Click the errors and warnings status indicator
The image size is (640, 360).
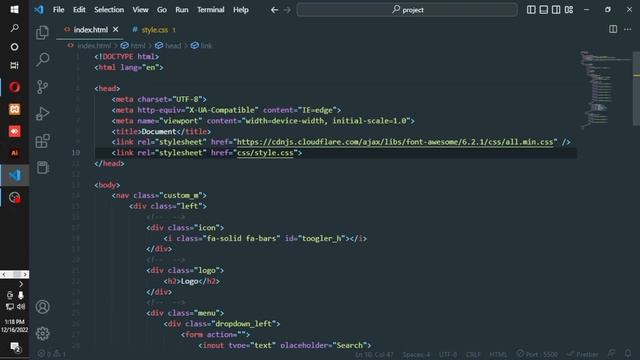pyautogui.click(x=51, y=354)
